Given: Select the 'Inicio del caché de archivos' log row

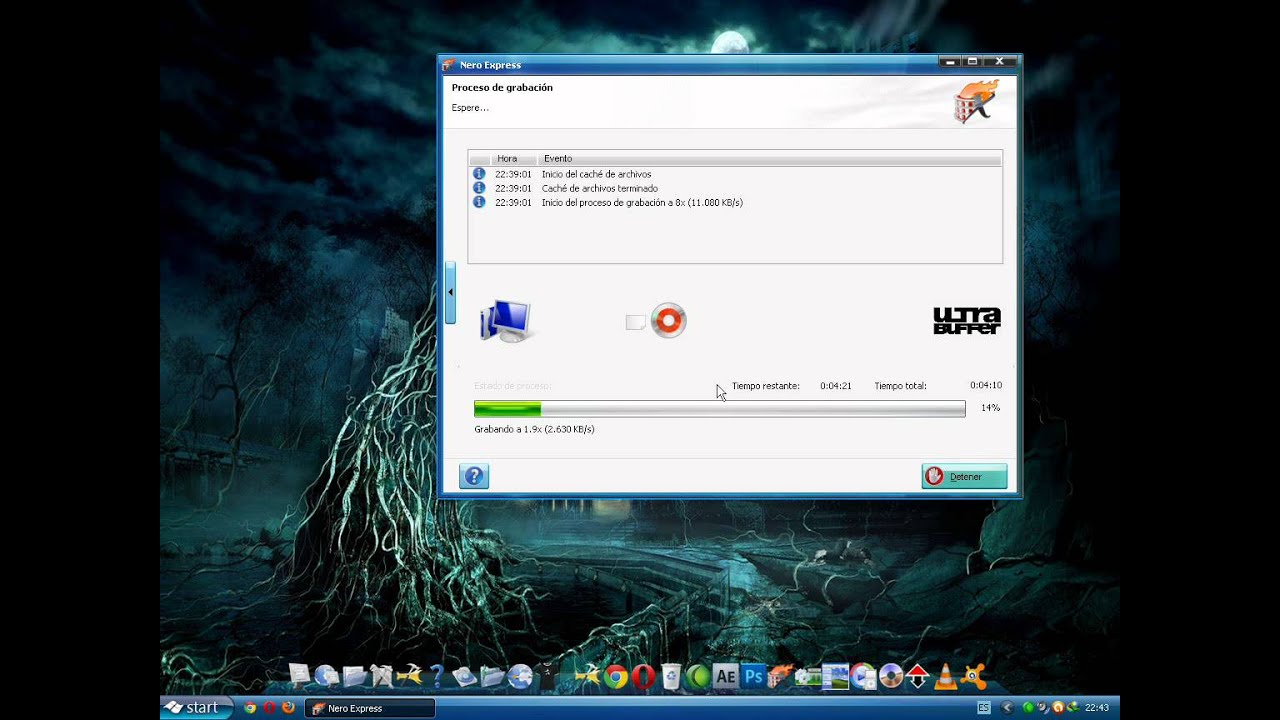Looking at the screenshot, I should (x=735, y=174).
